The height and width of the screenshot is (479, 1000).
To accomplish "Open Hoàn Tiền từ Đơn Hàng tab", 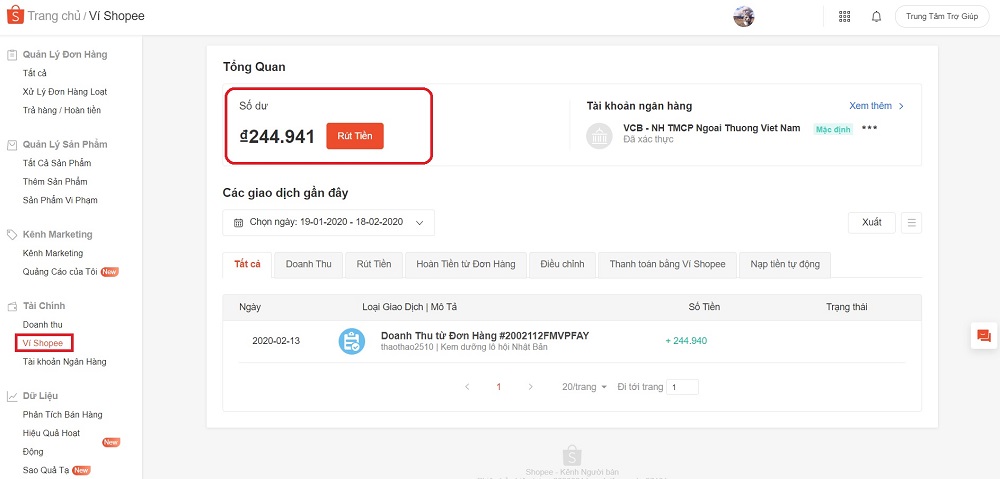I will click(466, 264).
